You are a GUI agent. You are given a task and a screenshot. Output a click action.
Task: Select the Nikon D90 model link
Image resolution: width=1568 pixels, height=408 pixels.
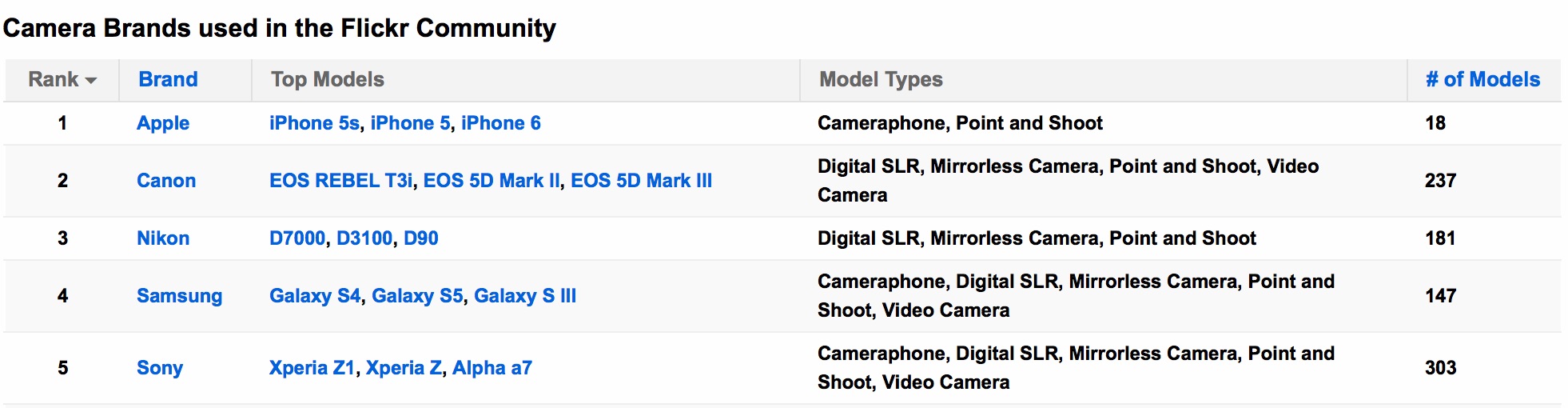pyautogui.click(x=421, y=238)
